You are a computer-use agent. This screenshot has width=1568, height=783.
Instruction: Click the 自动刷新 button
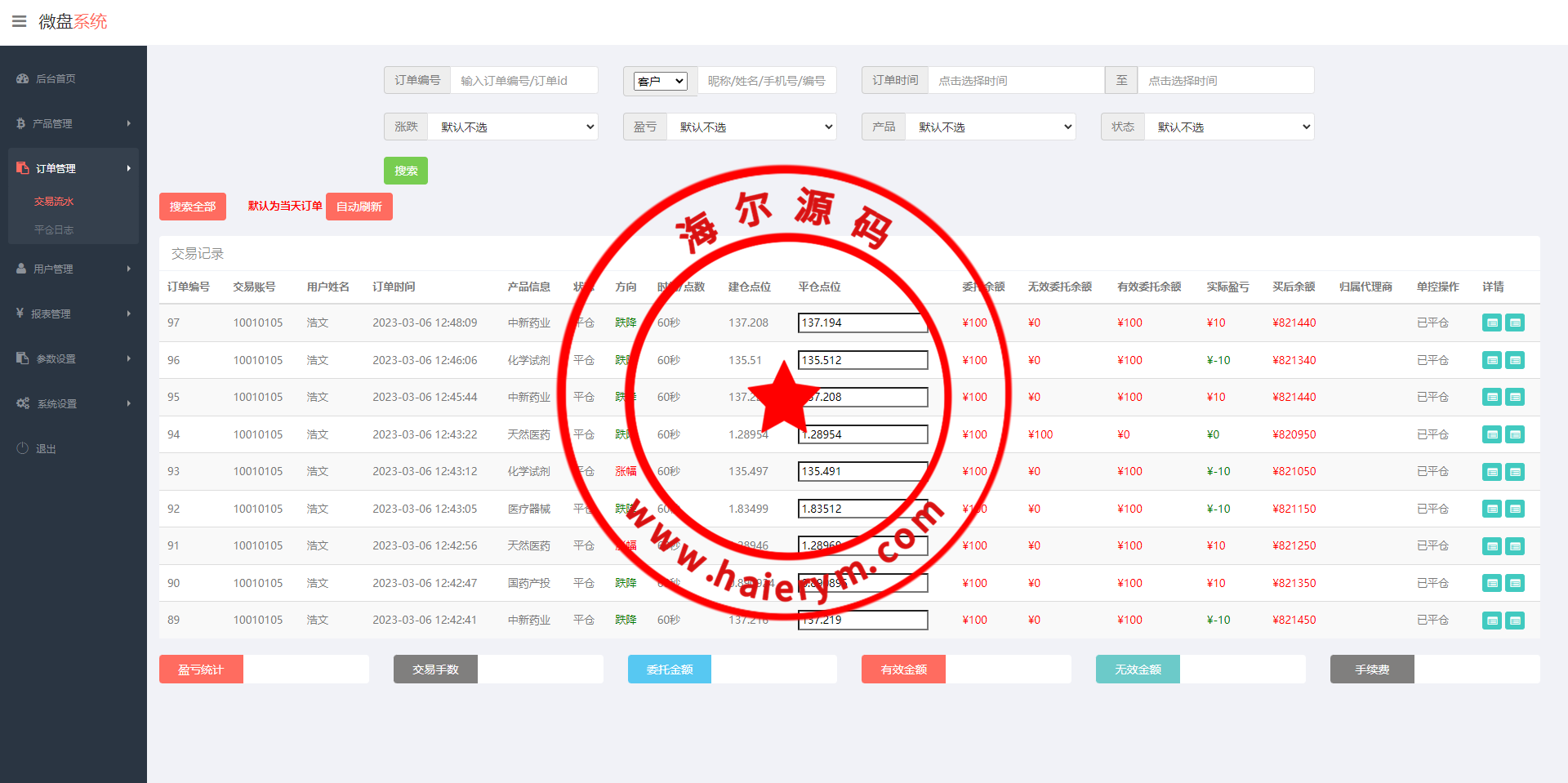(x=359, y=207)
